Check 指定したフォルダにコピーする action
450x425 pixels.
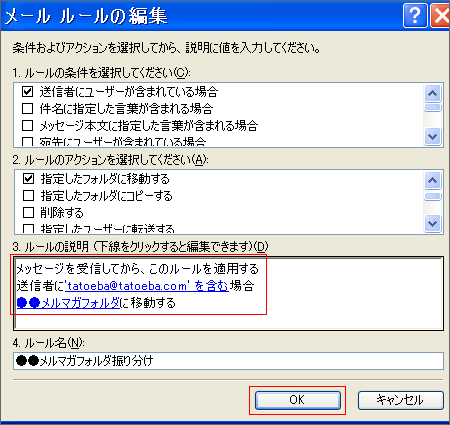(x=29, y=195)
